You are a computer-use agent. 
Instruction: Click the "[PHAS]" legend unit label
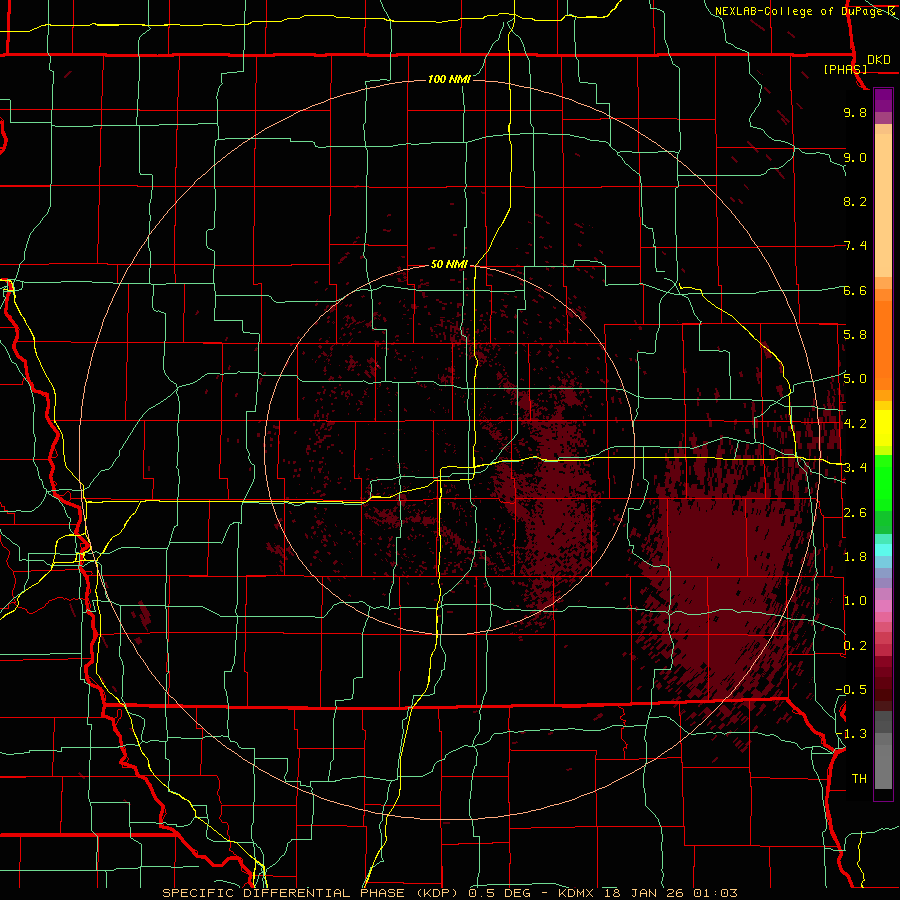point(845,69)
